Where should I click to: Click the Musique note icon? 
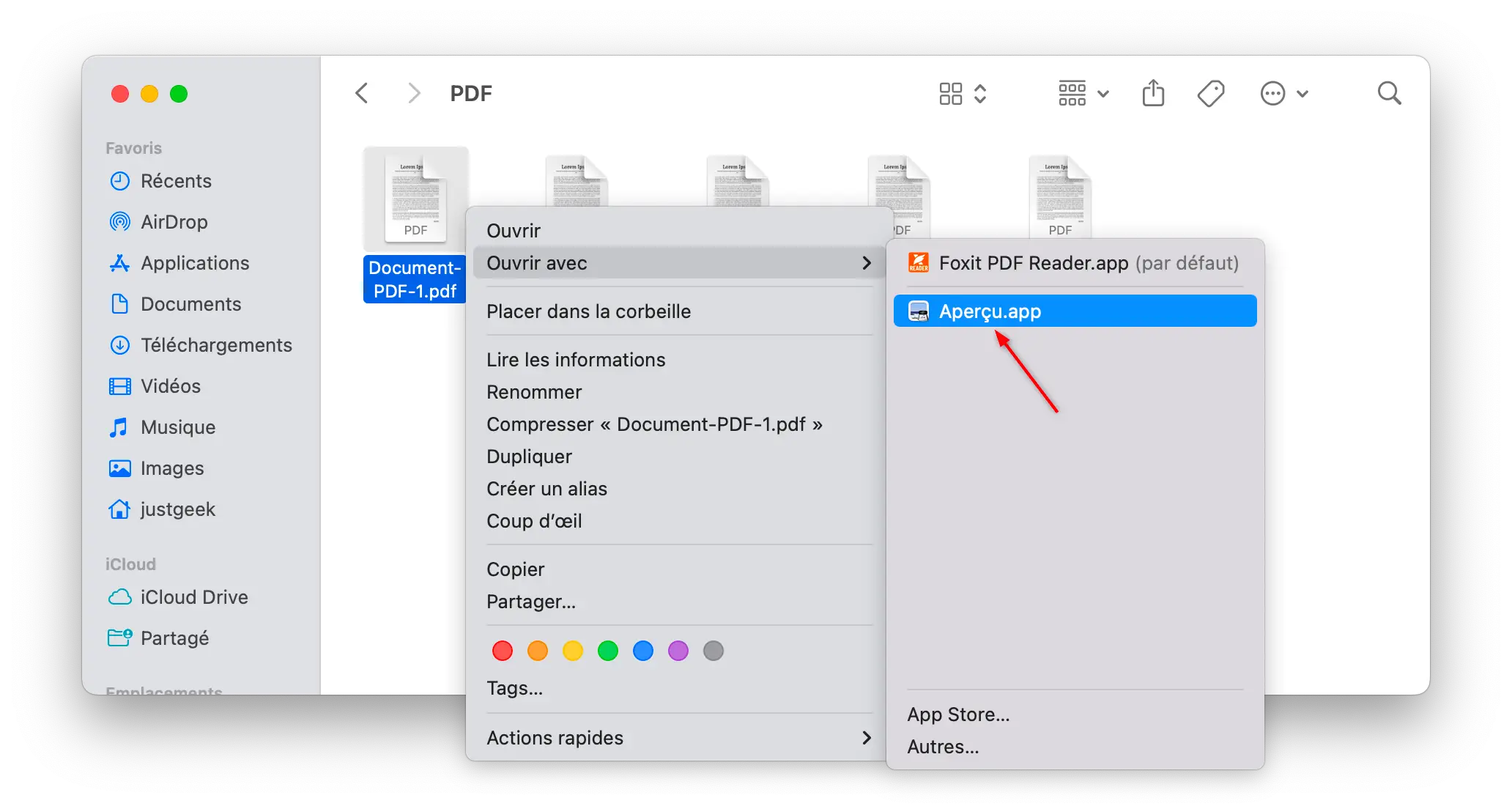point(119,427)
